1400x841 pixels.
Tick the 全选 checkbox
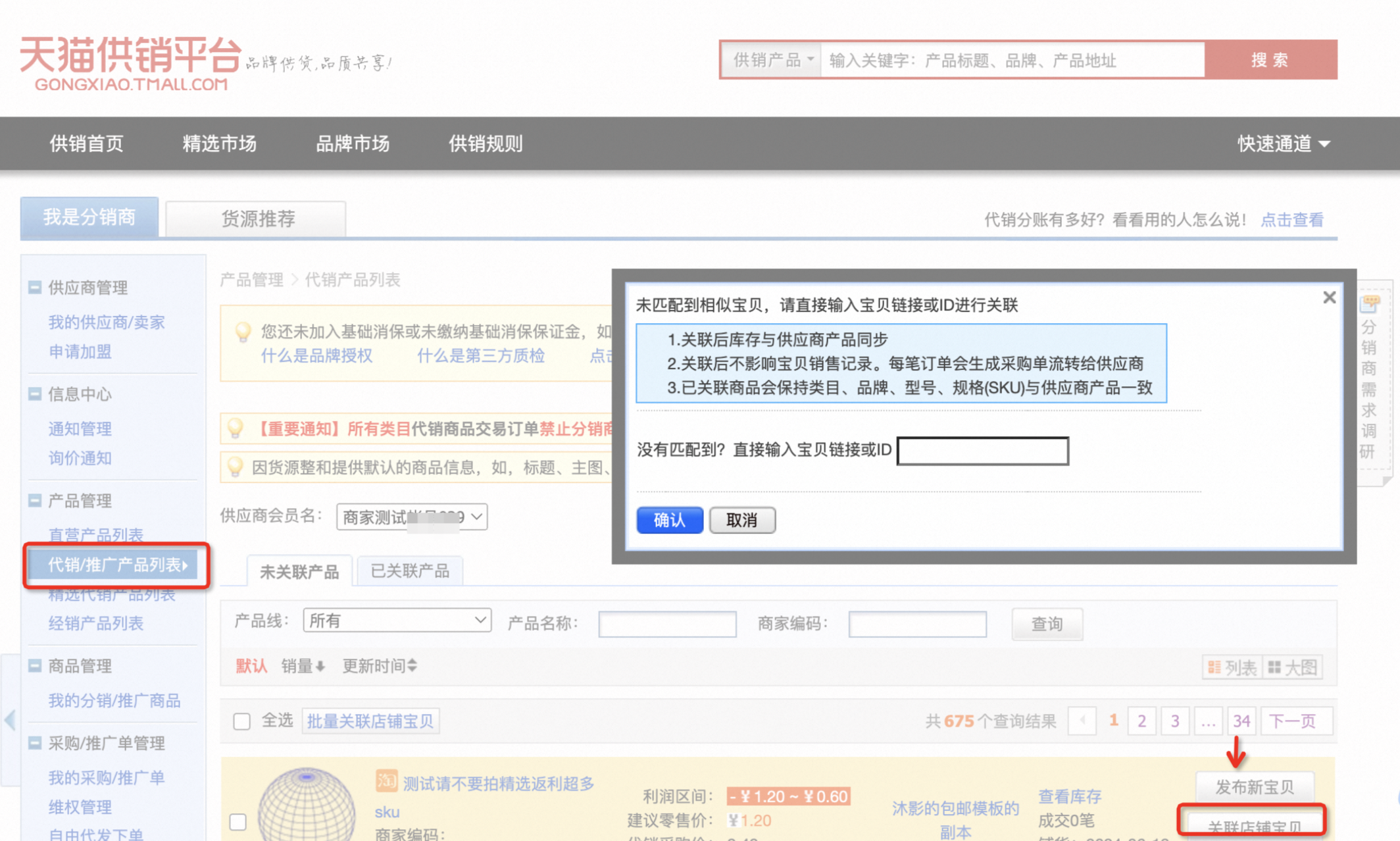(241, 721)
